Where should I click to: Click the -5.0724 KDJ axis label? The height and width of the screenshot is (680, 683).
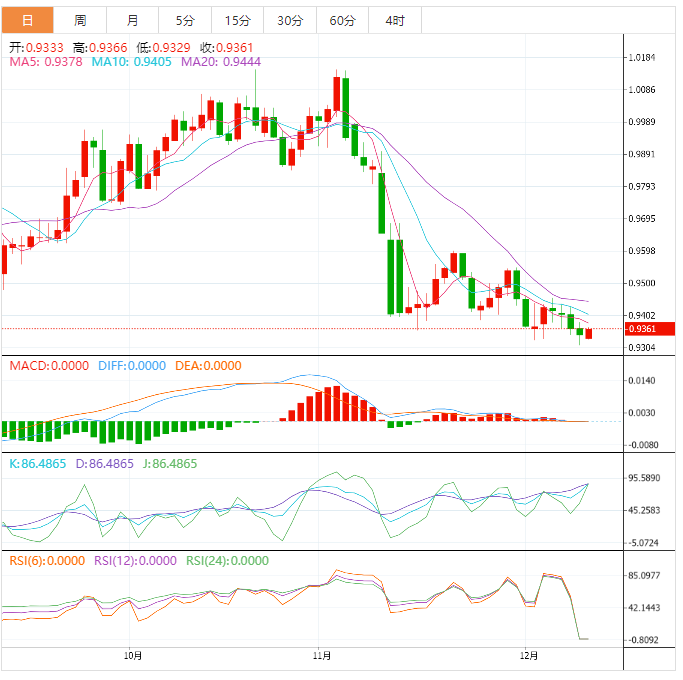coord(644,543)
